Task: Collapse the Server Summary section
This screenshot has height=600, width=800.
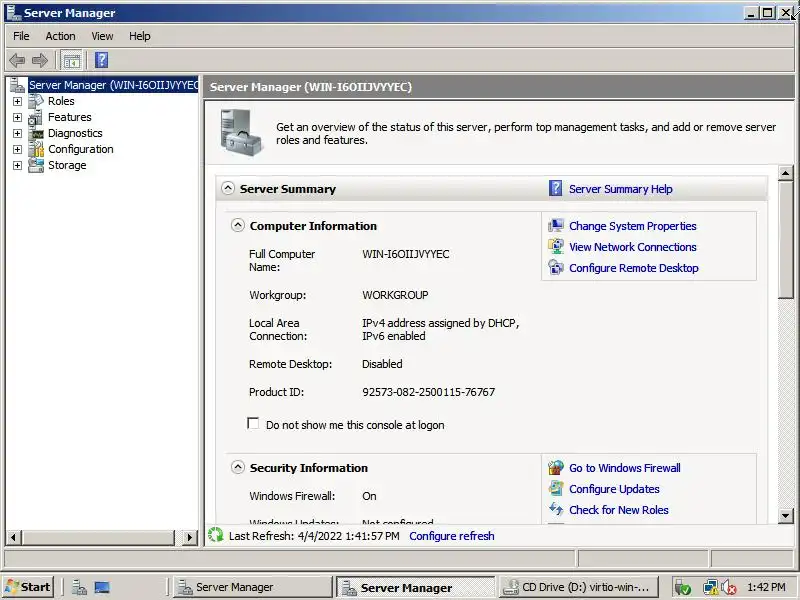Action: (x=228, y=188)
